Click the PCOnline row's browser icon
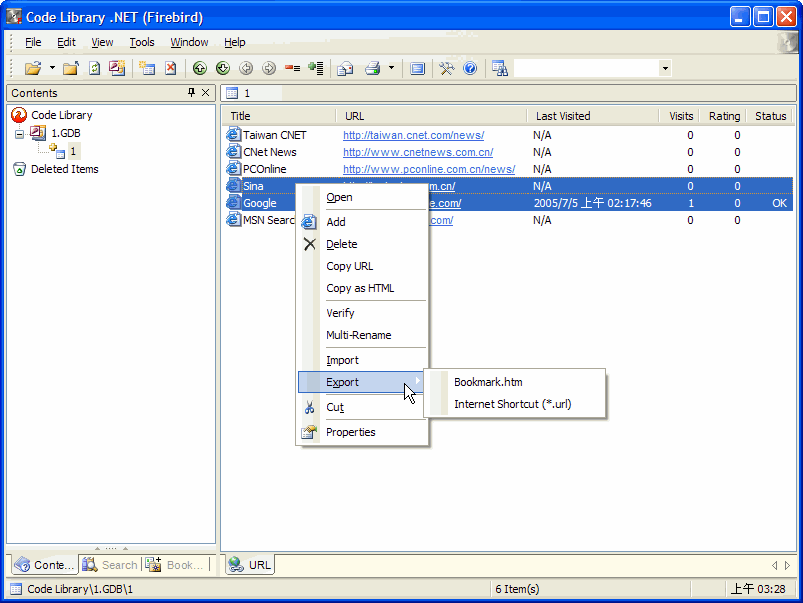This screenshot has height=603, width=803. pyautogui.click(x=234, y=169)
